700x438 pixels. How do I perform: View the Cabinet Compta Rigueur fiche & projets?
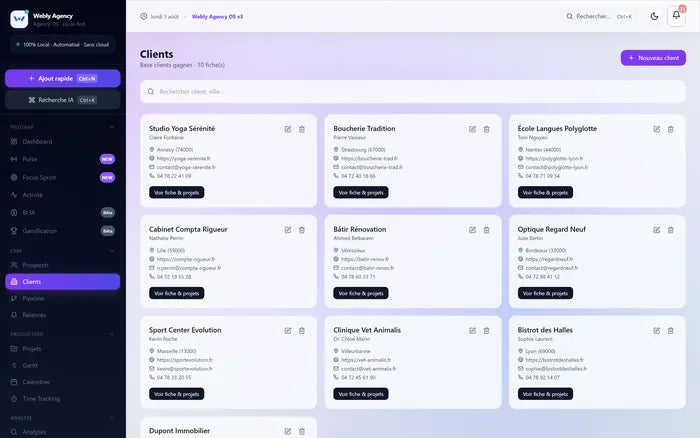coord(177,293)
